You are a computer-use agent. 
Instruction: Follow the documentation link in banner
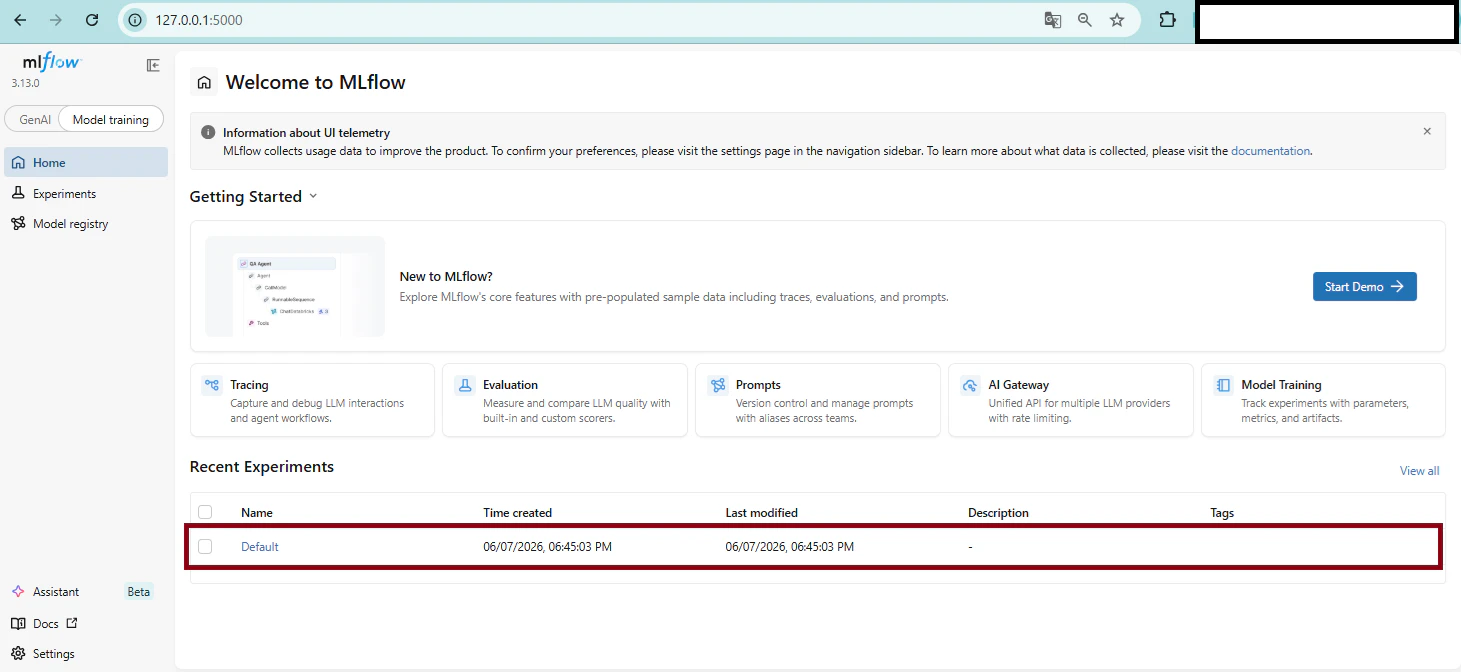point(1270,151)
